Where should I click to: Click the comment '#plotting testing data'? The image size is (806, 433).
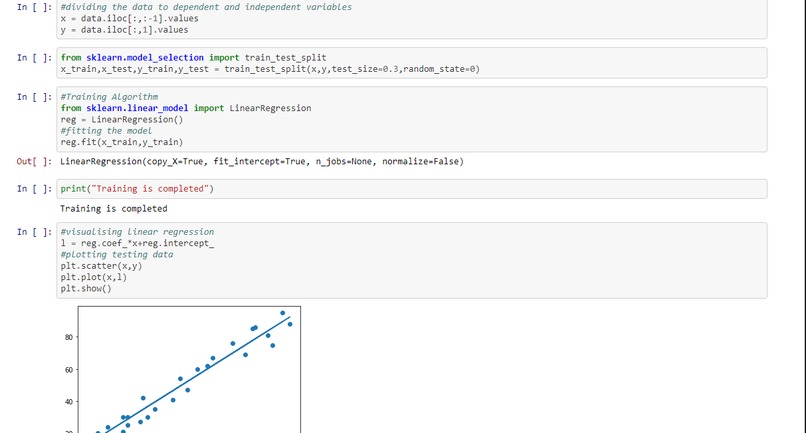tap(117, 255)
